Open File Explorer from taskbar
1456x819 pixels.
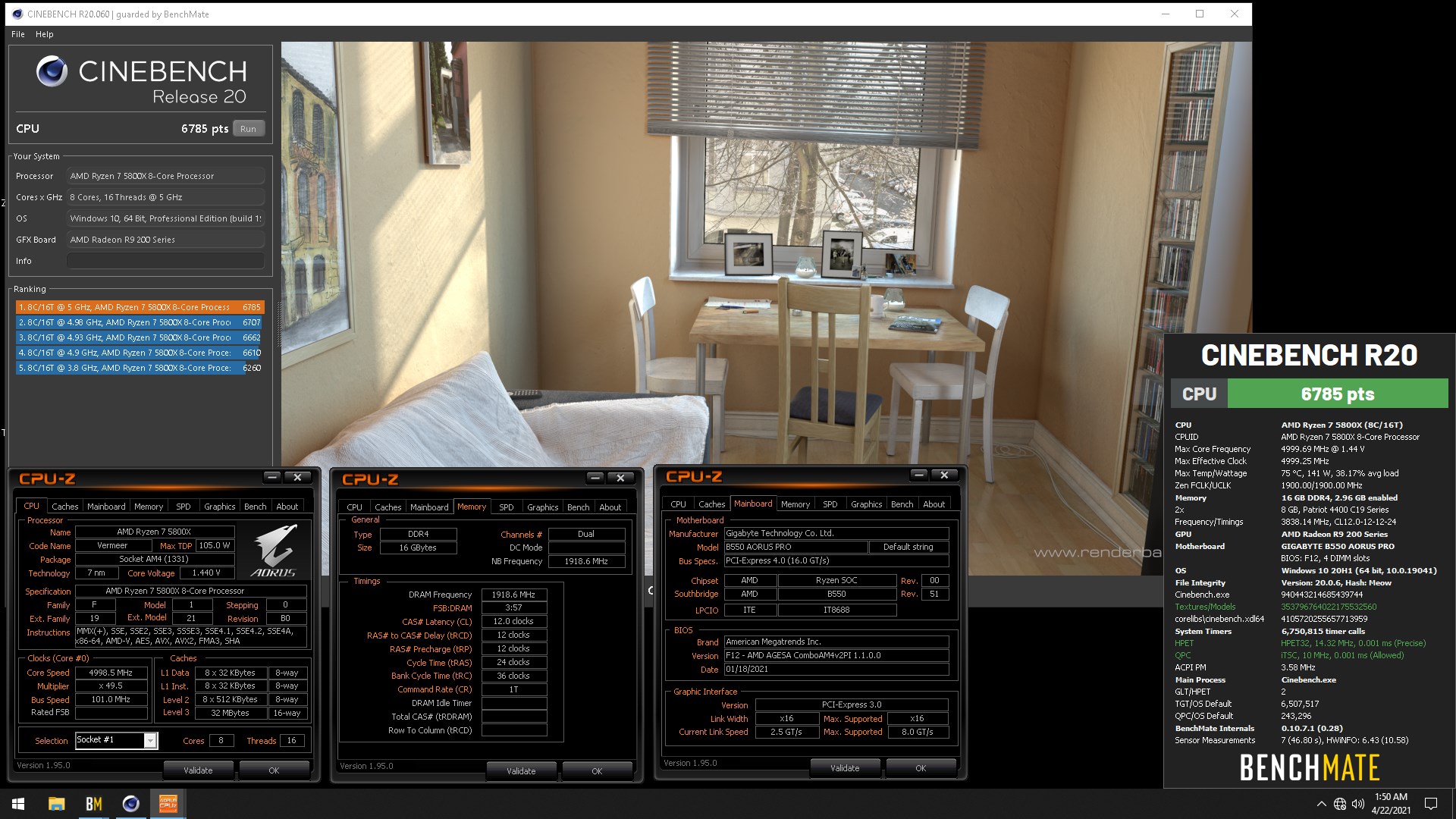56,804
